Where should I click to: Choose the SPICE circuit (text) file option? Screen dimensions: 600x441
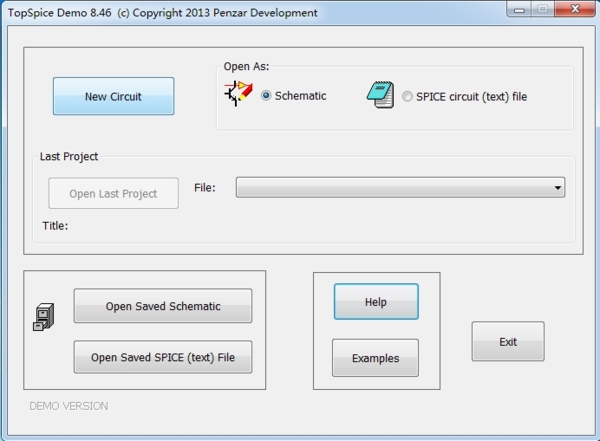point(408,97)
